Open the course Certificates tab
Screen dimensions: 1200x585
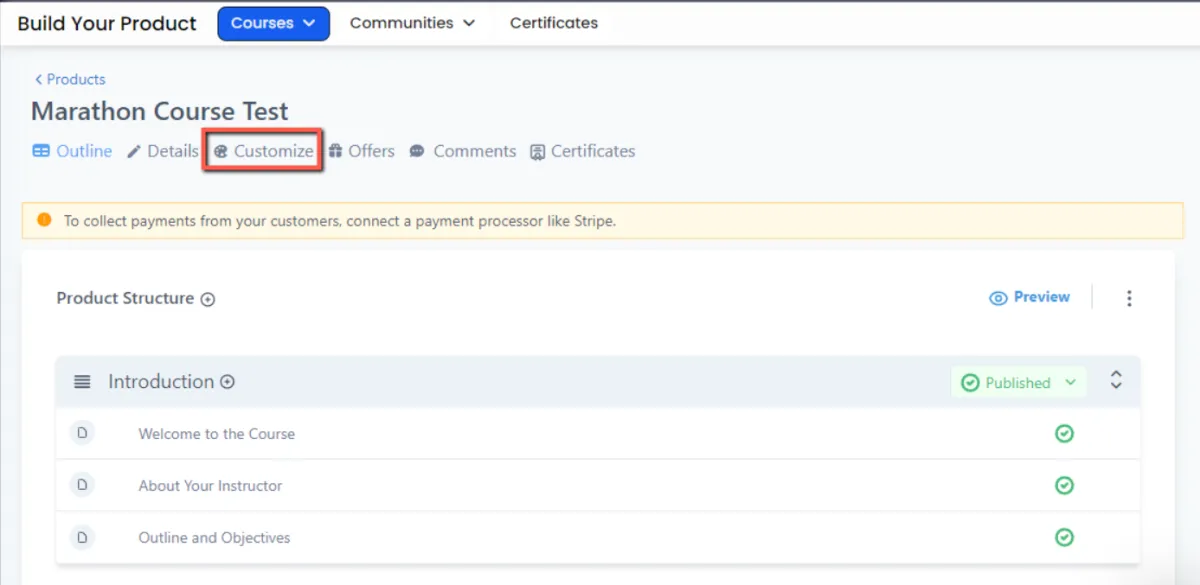click(583, 151)
